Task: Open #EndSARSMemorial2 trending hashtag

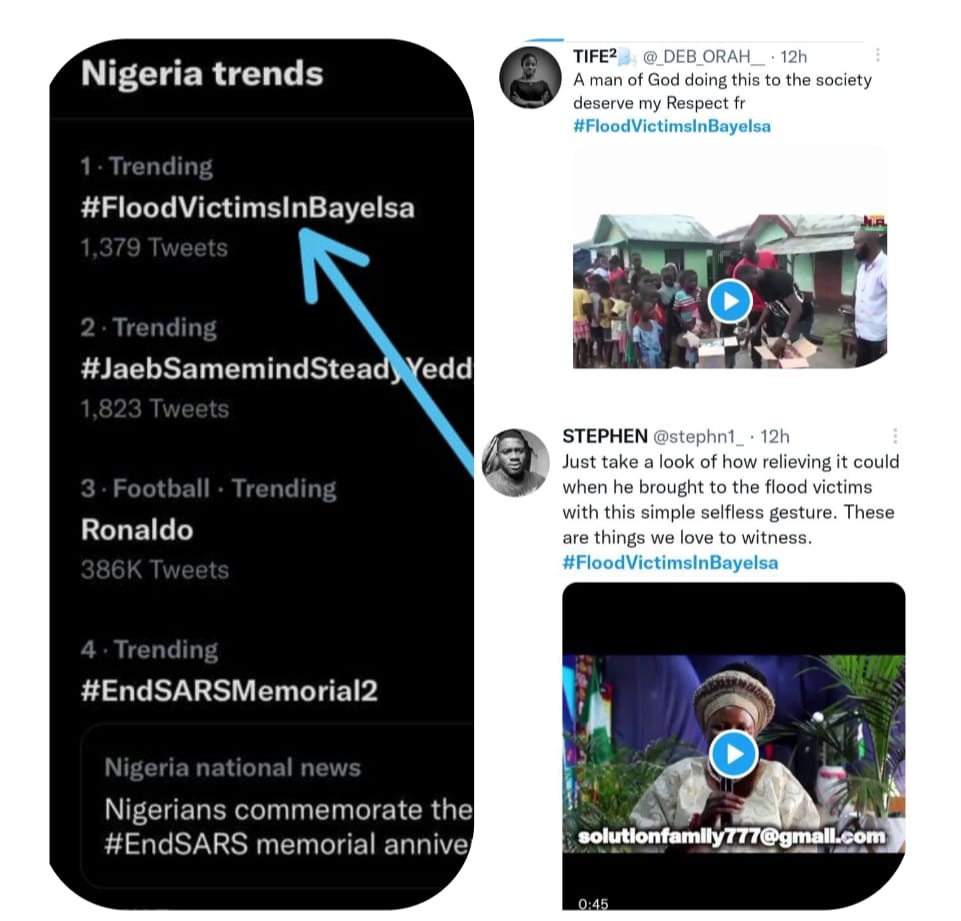Action: [x=229, y=691]
